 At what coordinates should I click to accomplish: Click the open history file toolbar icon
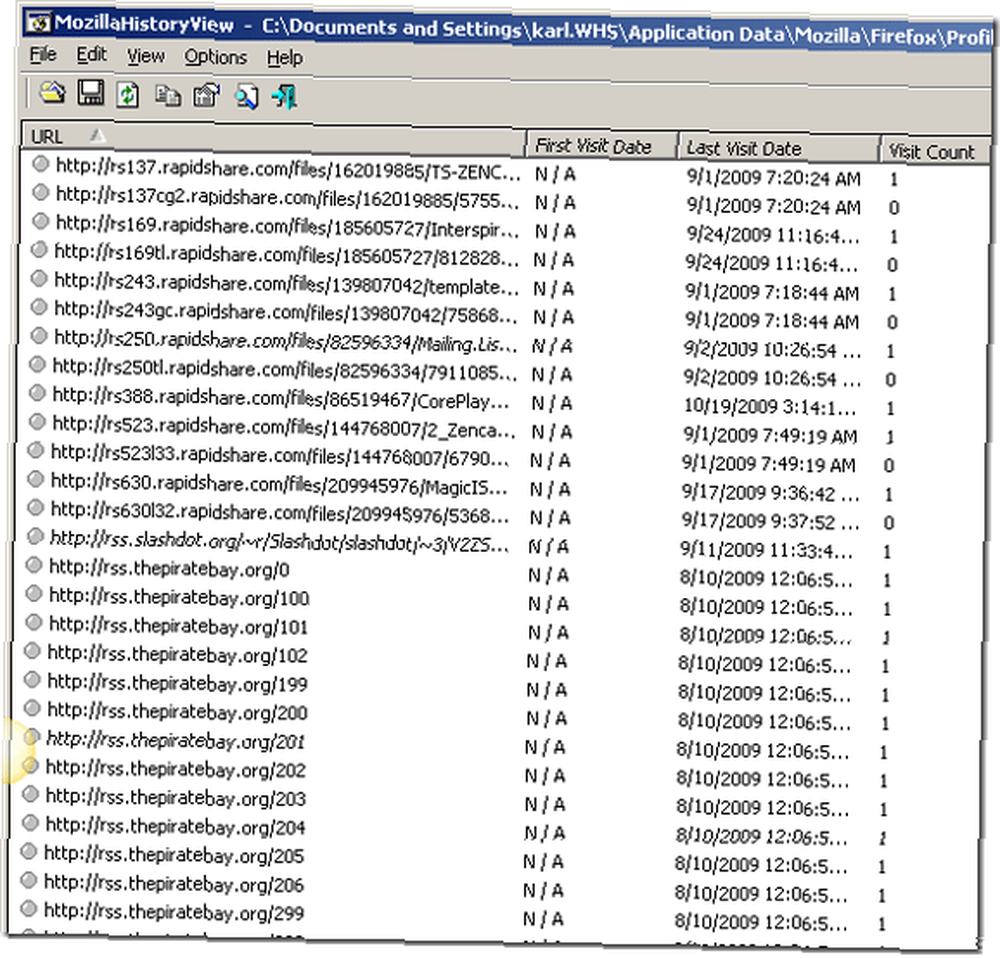pyautogui.click(x=52, y=93)
